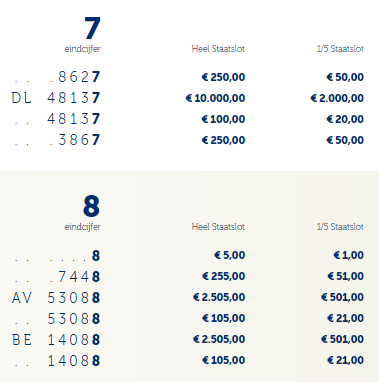The height and width of the screenshot is (382, 379).
Task: Click the eindcijfer label under the 7
Action: (82, 49)
